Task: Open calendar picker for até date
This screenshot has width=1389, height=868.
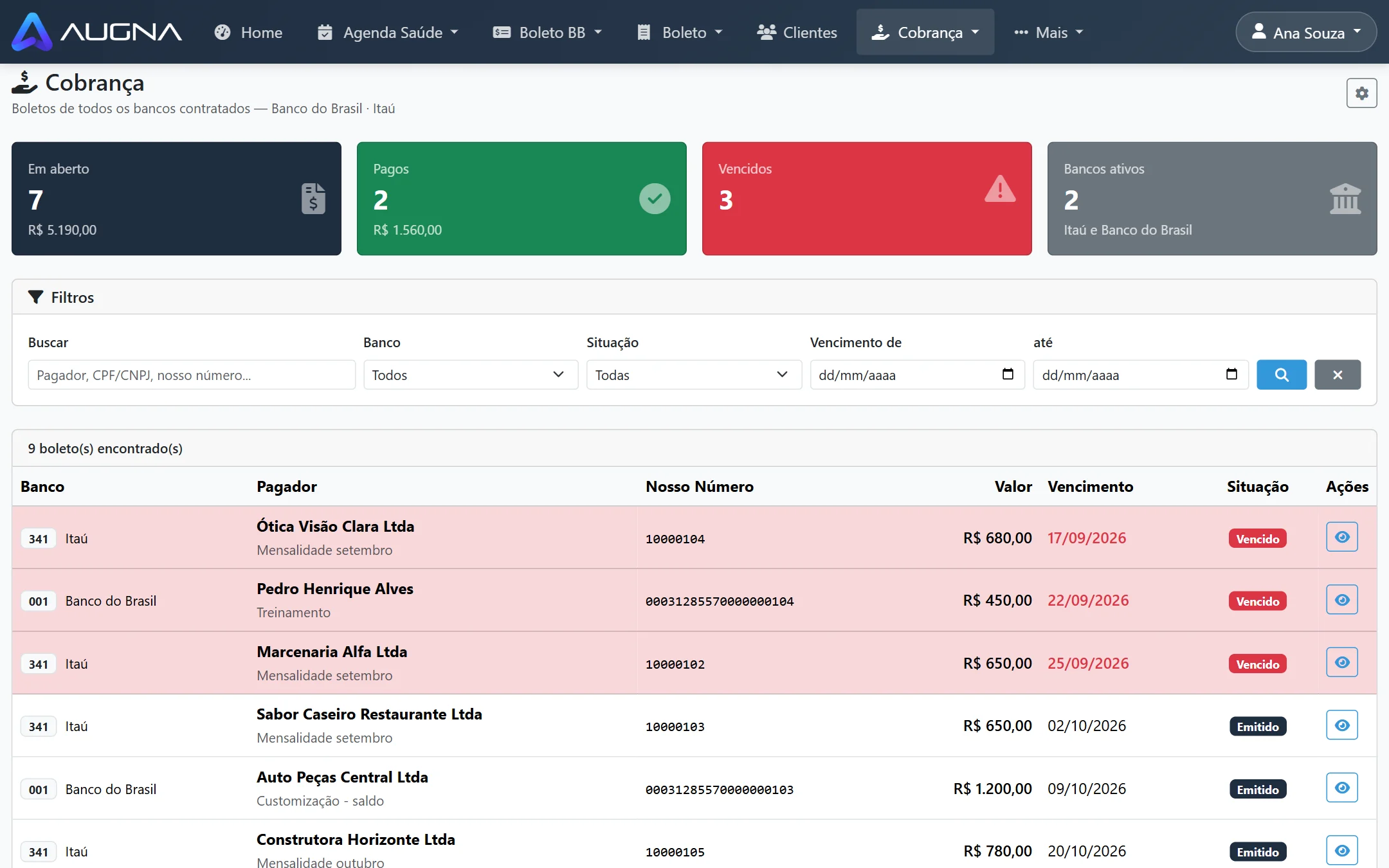Action: coord(1231,374)
